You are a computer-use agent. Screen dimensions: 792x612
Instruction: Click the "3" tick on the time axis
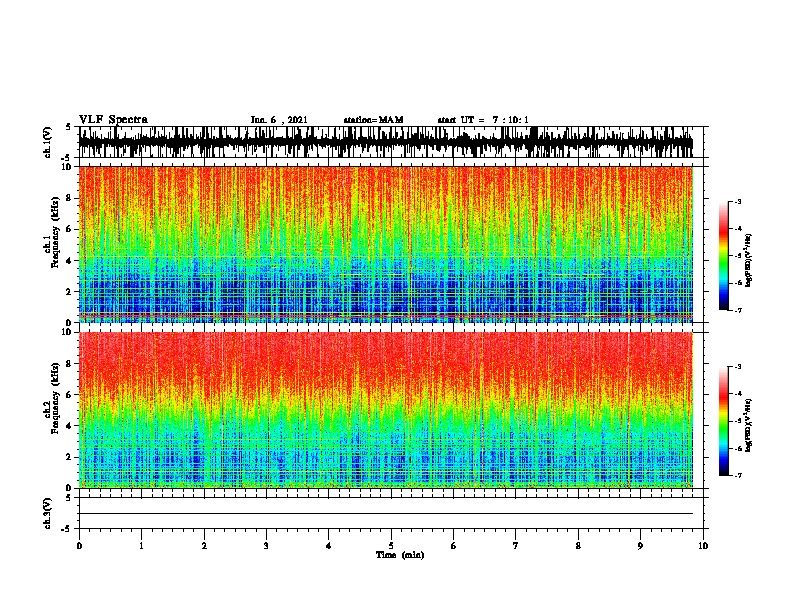pyautogui.click(x=266, y=545)
